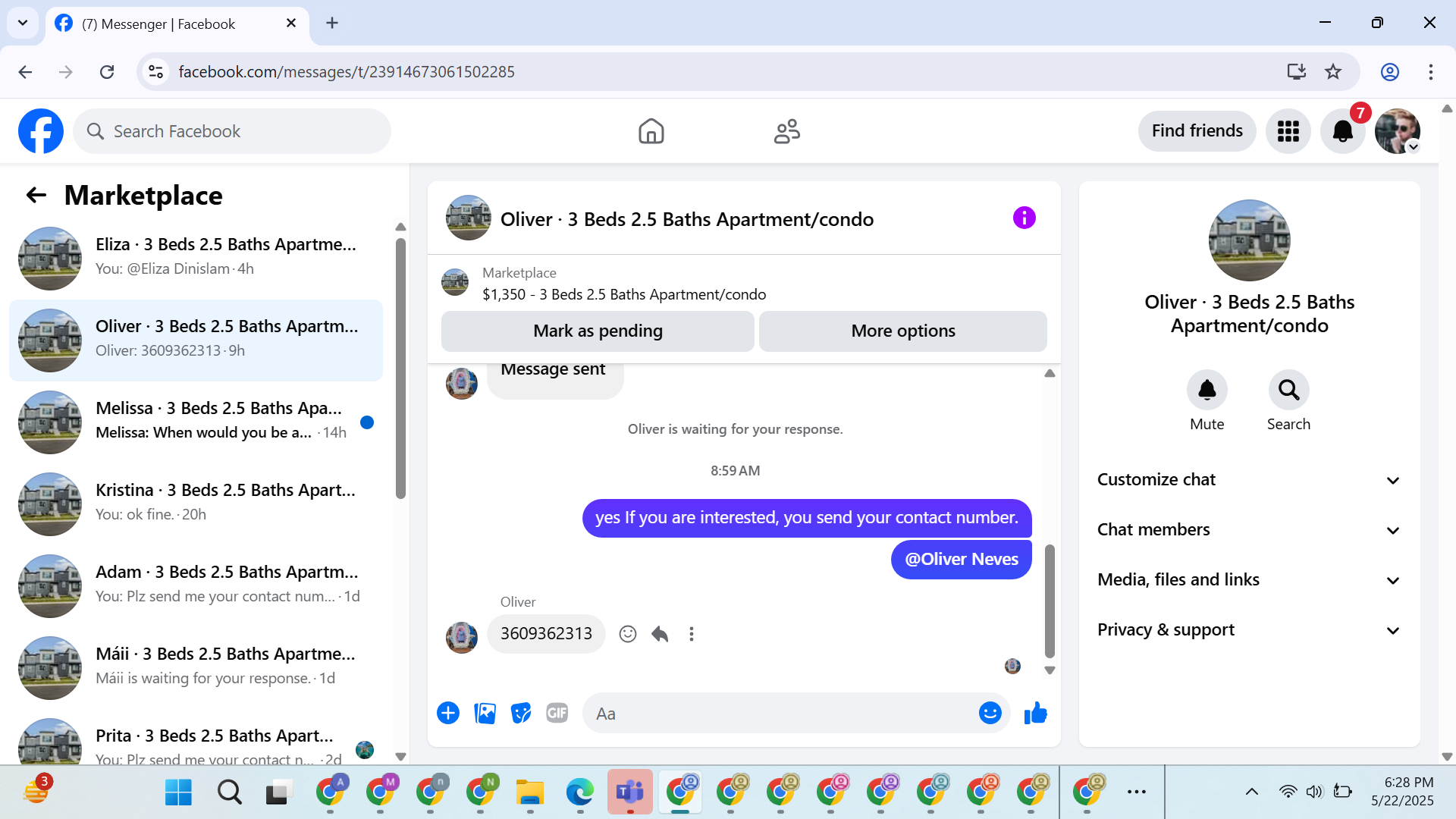The height and width of the screenshot is (819, 1456).
Task: Expand the Privacy & support section
Action: [1249, 630]
